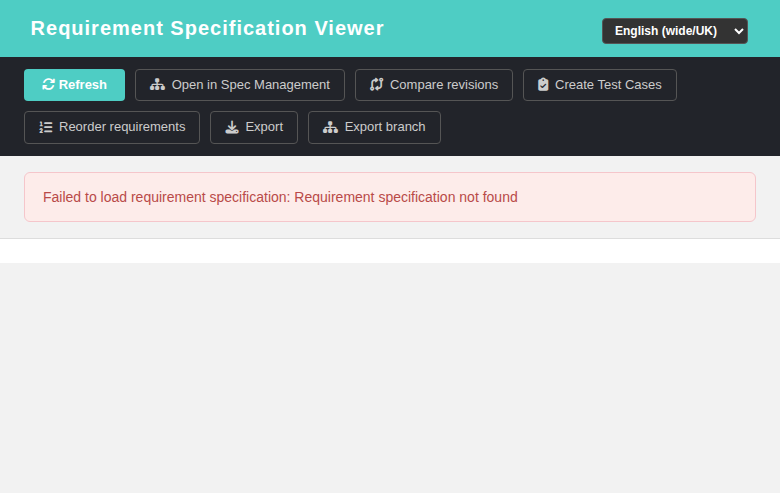The image size is (780, 493).
Task: Click the Requirement Specification Viewer title
Action: tap(207, 28)
